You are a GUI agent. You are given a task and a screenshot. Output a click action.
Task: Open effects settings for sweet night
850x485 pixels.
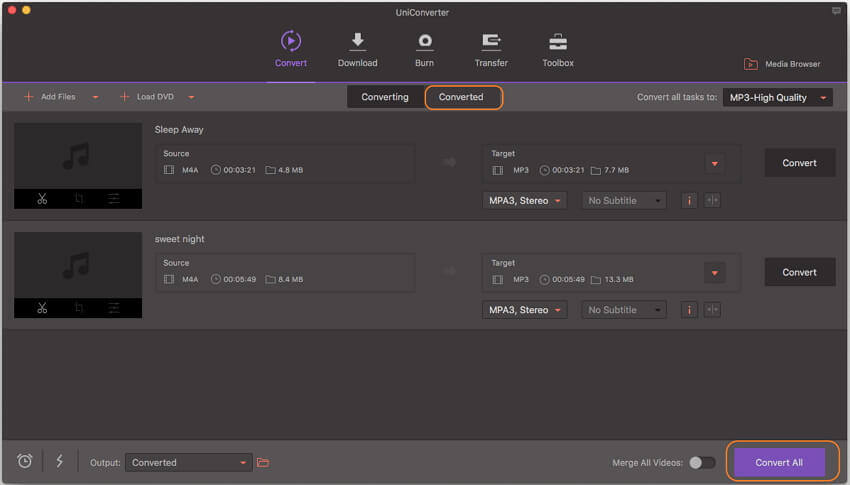[x=113, y=308]
